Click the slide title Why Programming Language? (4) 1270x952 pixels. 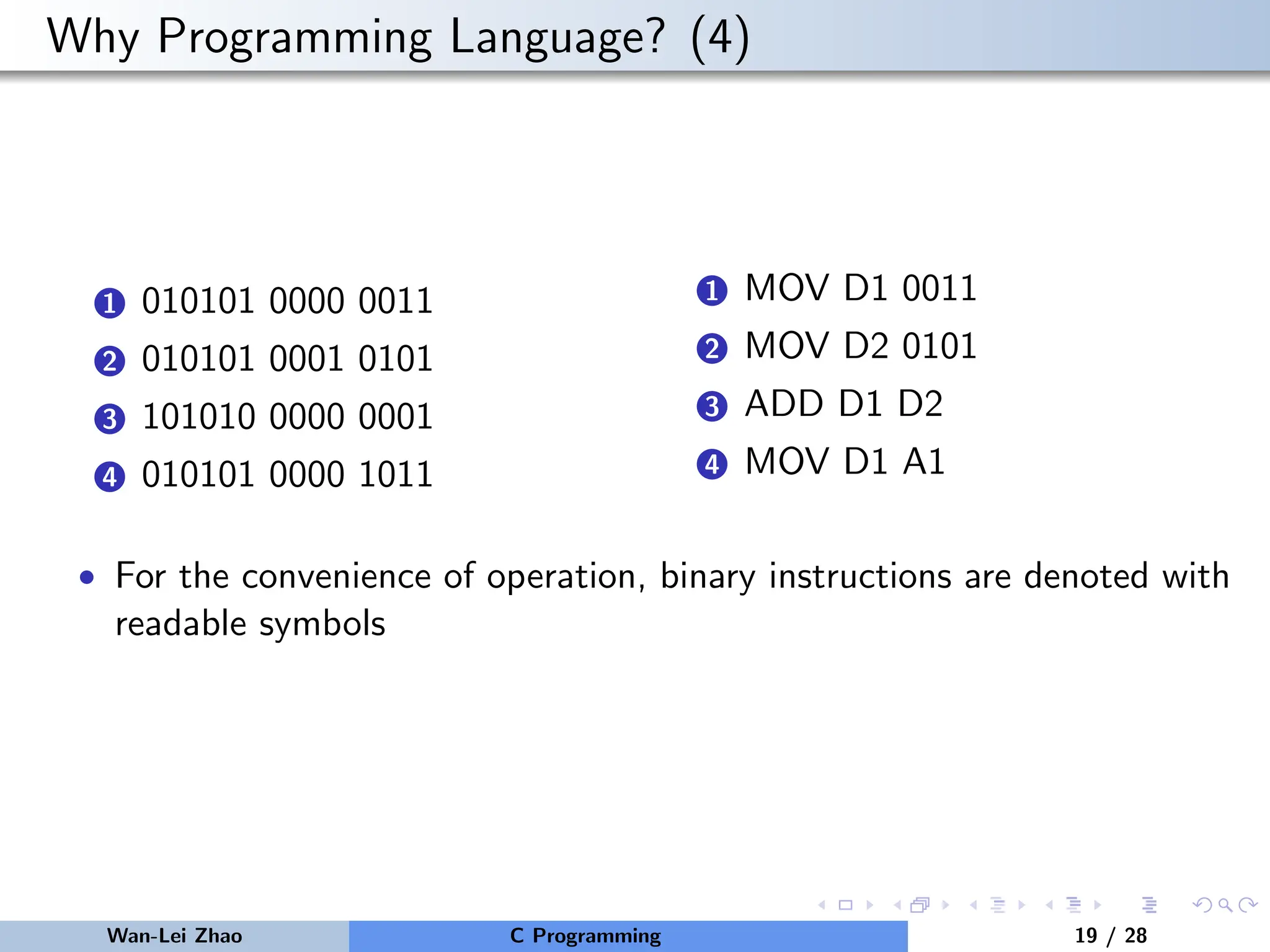(x=398, y=37)
